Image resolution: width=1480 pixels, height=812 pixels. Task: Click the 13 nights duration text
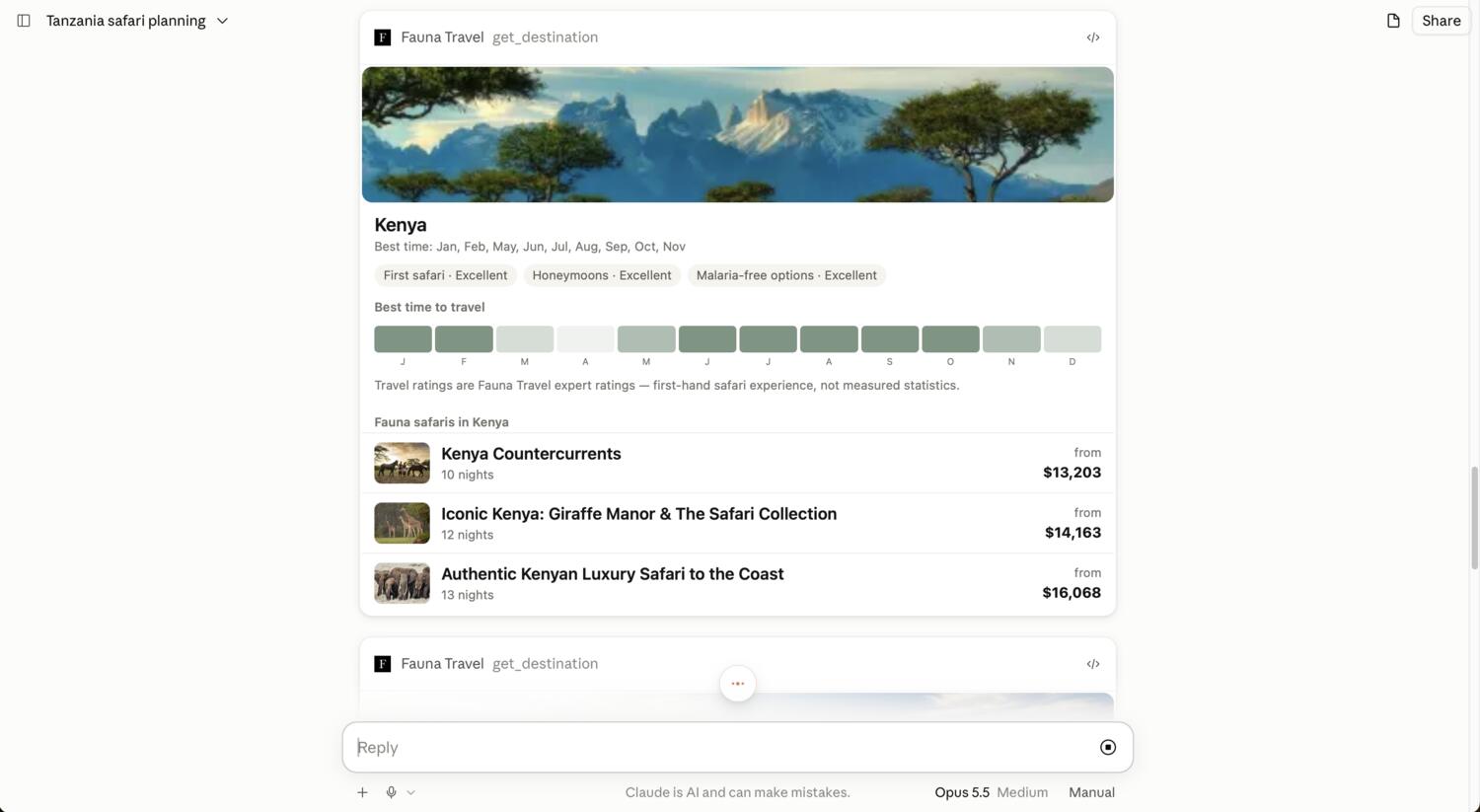468,595
